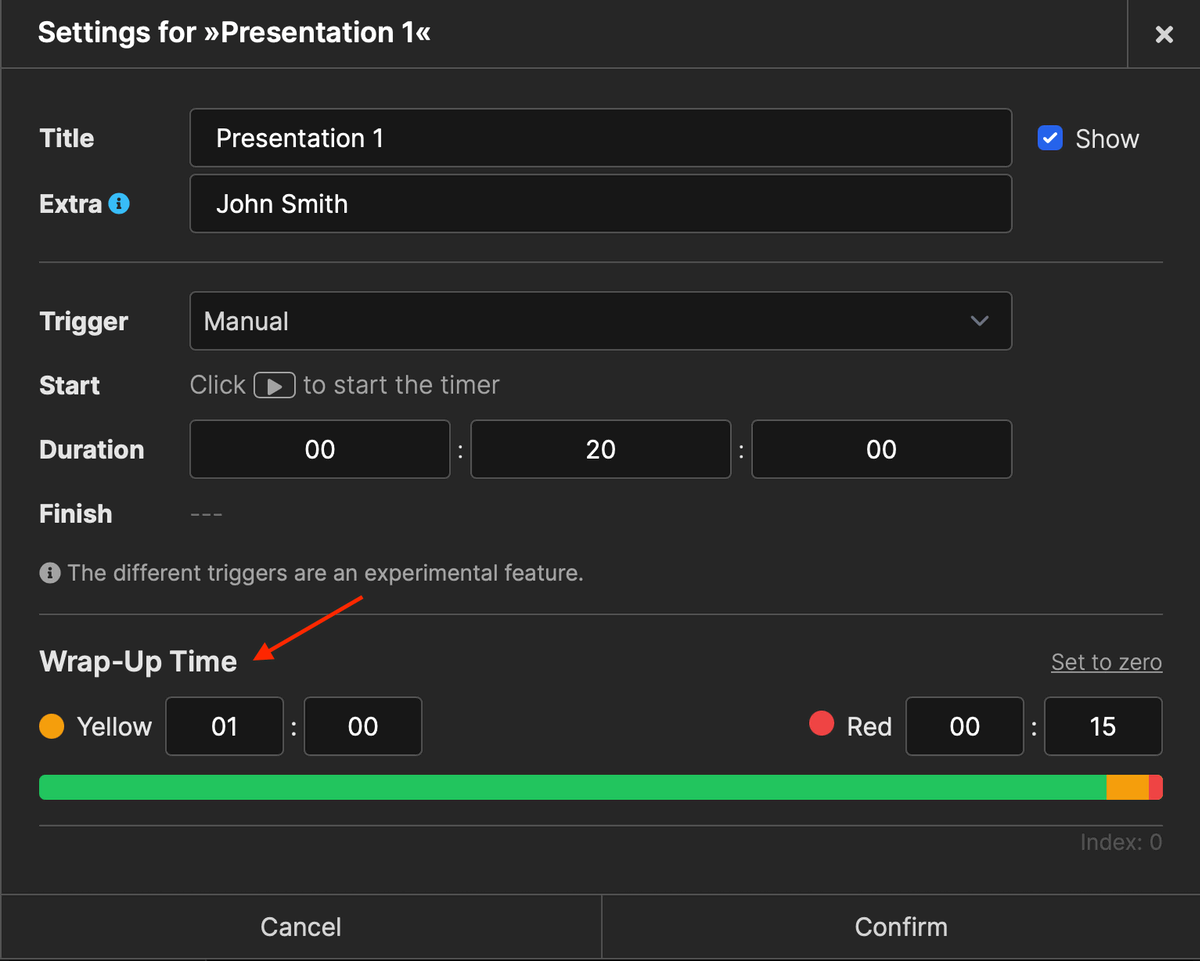Edit the Red wrap-up seconds field showing 15

point(1103,726)
